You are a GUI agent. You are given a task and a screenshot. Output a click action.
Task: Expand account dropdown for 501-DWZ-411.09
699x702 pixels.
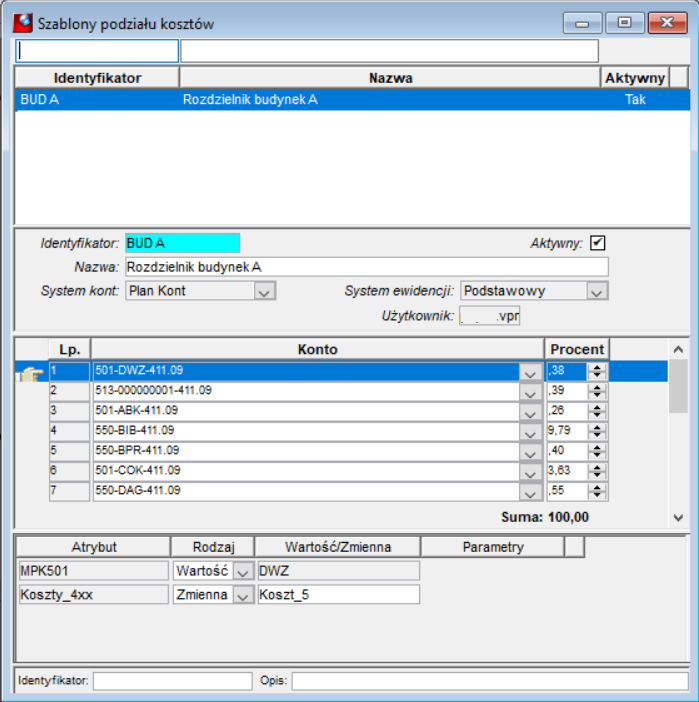point(530,372)
